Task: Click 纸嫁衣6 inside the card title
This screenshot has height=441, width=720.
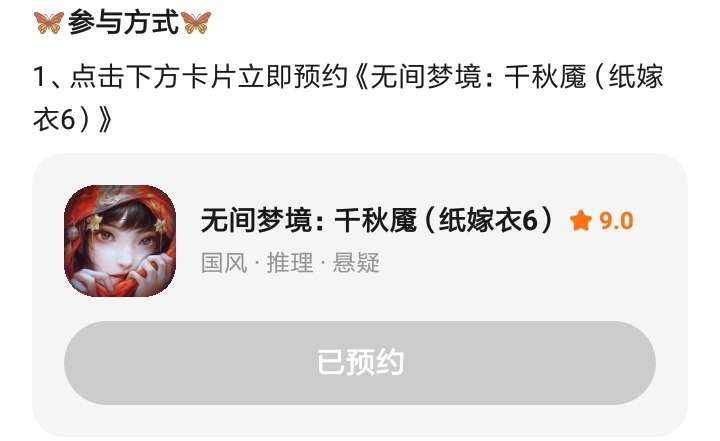Action: coord(488,220)
